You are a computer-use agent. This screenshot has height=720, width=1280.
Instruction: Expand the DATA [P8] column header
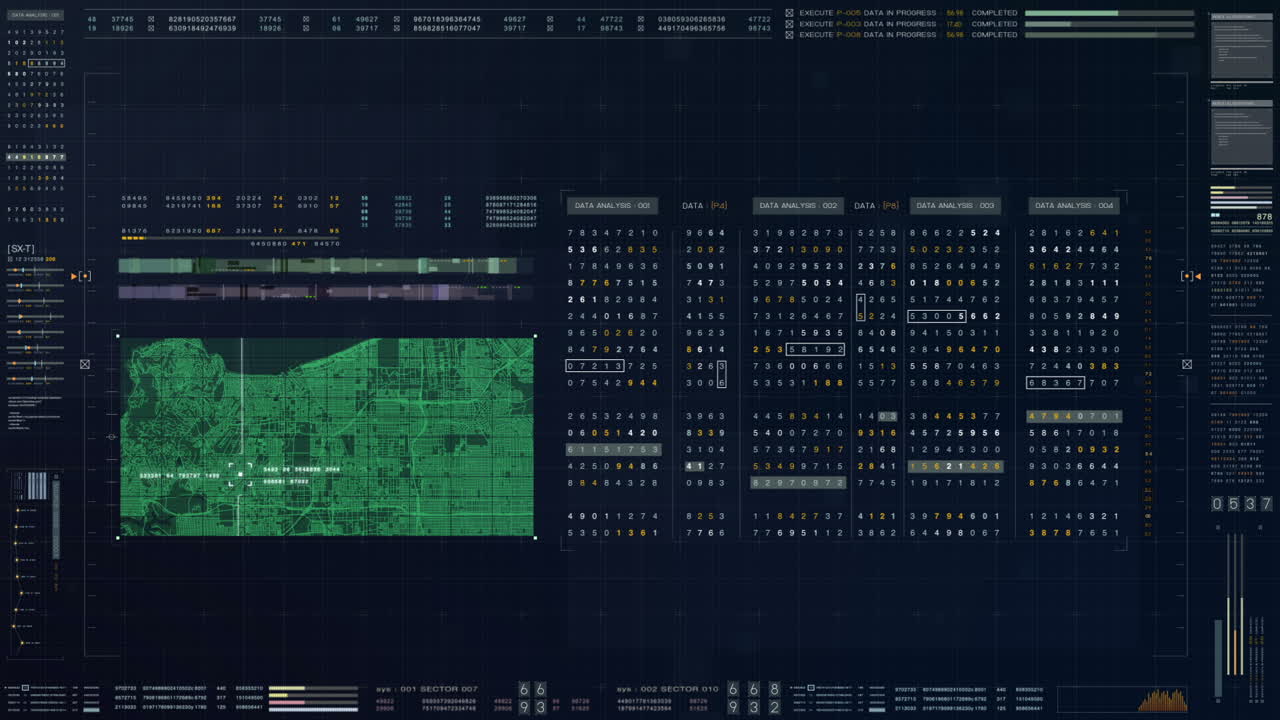[875, 205]
